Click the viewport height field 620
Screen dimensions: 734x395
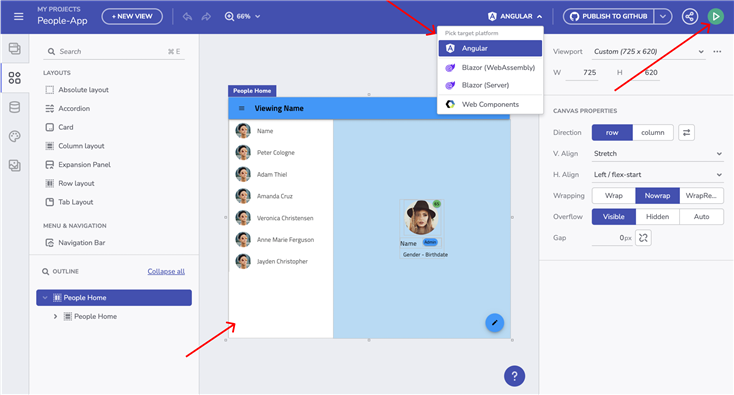coord(644,73)
